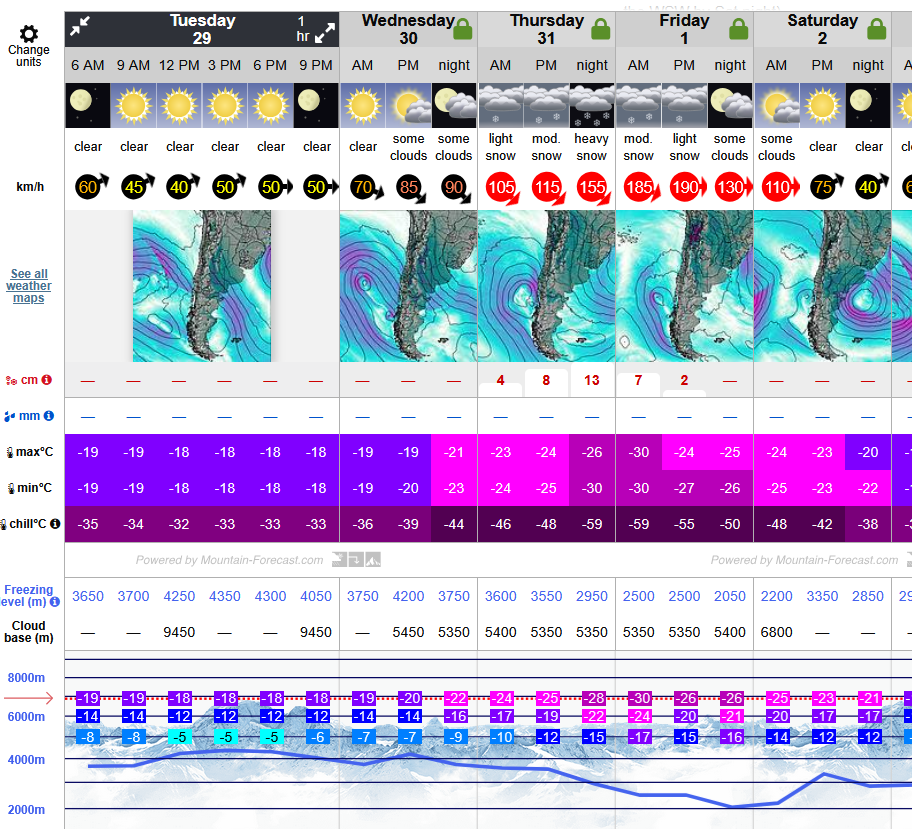912x829 pixels.
Task: Click Thursday night heavy snow icon
Action: 592,105
